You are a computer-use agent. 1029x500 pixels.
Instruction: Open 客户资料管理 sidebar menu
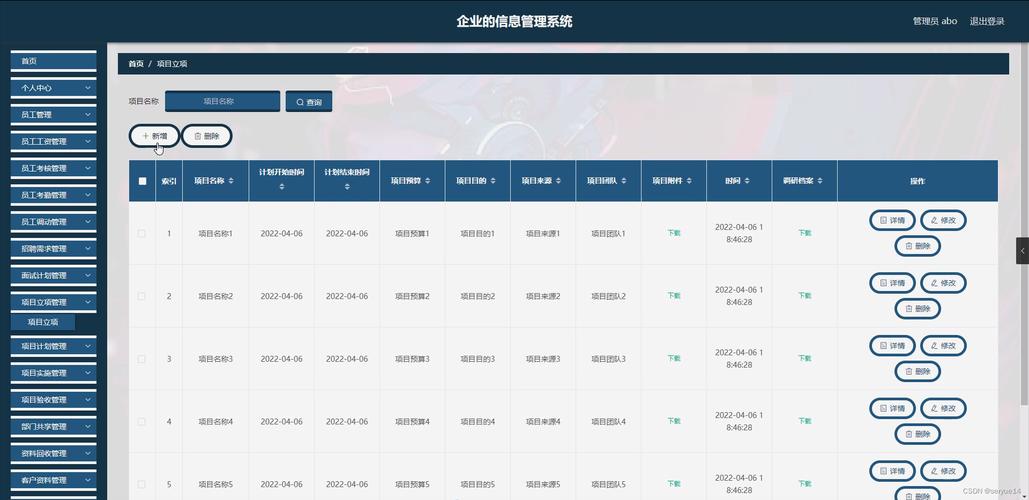point(54,480)
